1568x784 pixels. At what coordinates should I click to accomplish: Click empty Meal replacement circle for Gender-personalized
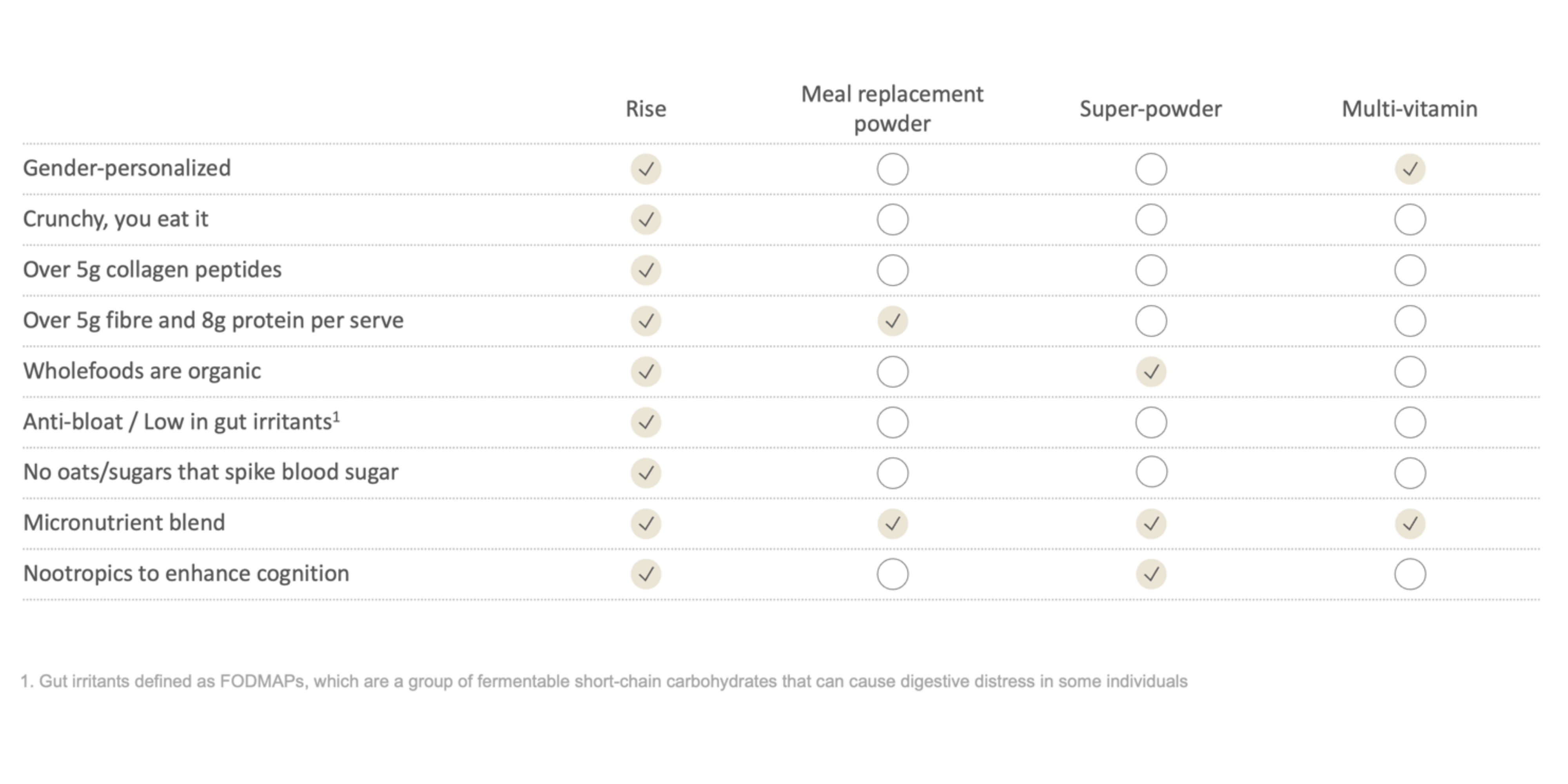(892, 169)
